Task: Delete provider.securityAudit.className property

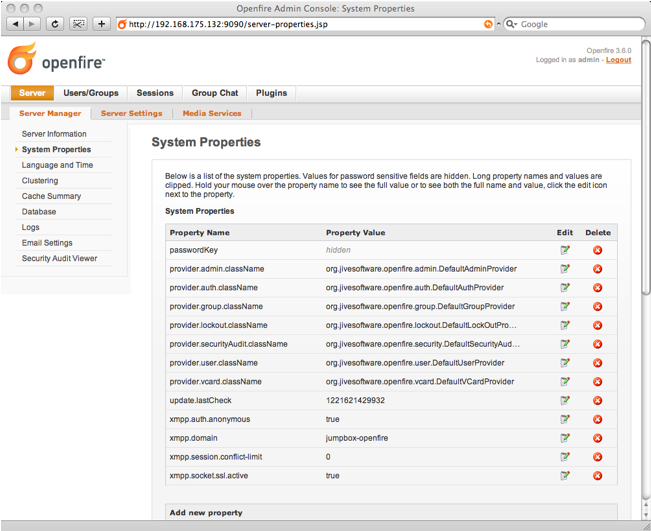Action: coord(597,344)
